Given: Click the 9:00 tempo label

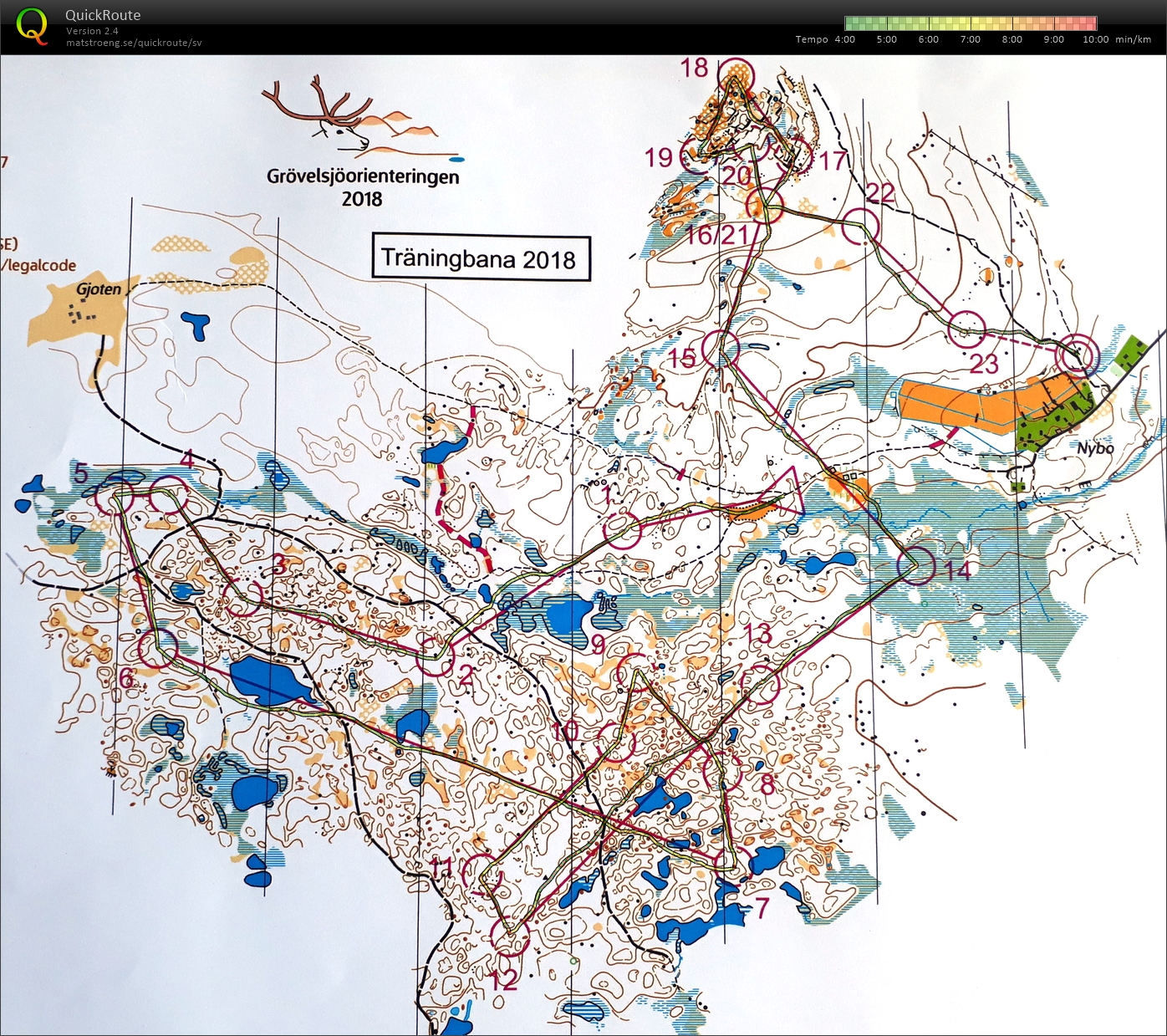Looking at the screenshot, I should [1053, 39].
